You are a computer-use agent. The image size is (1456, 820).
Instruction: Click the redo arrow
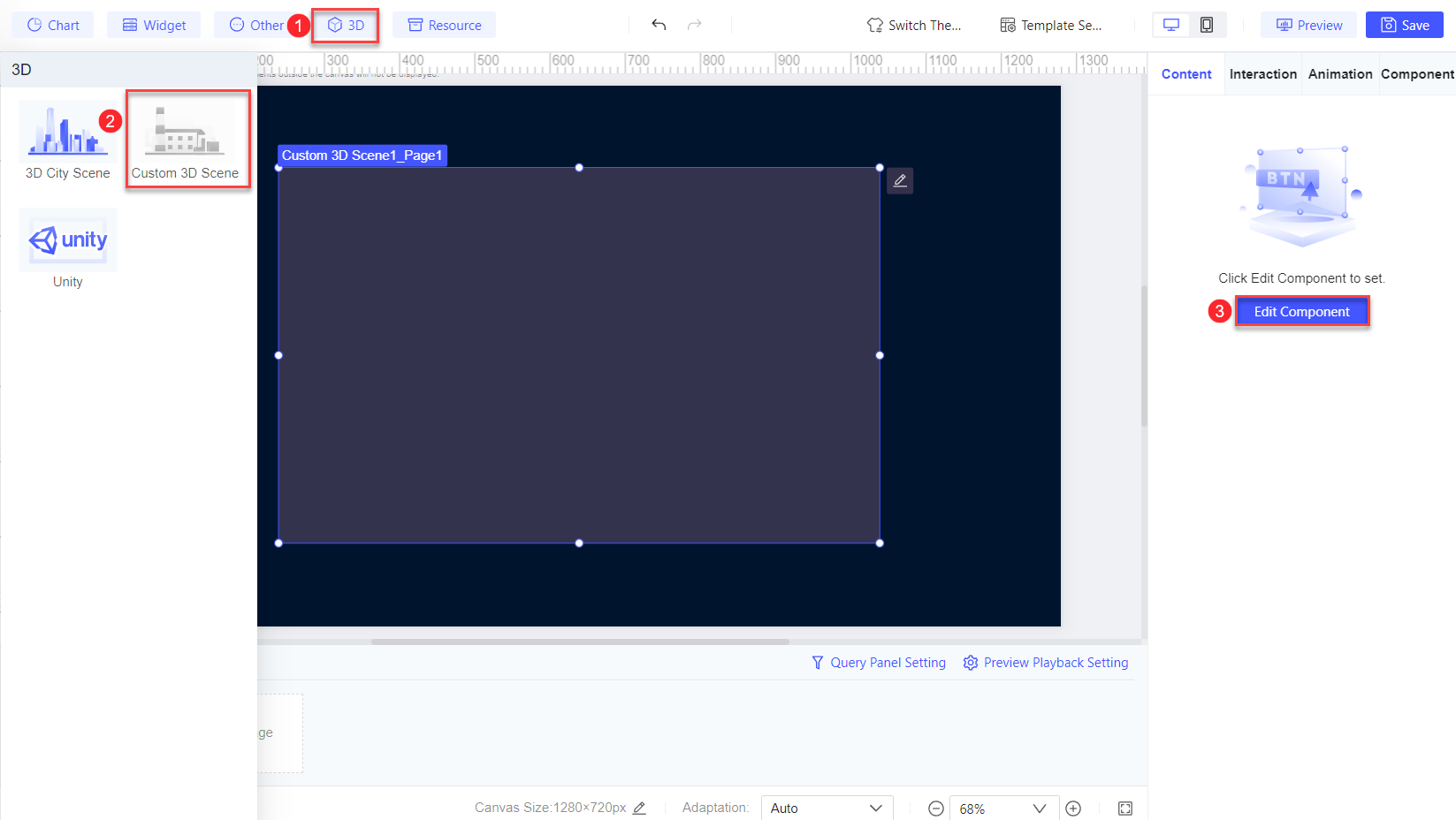click(692, 25)
